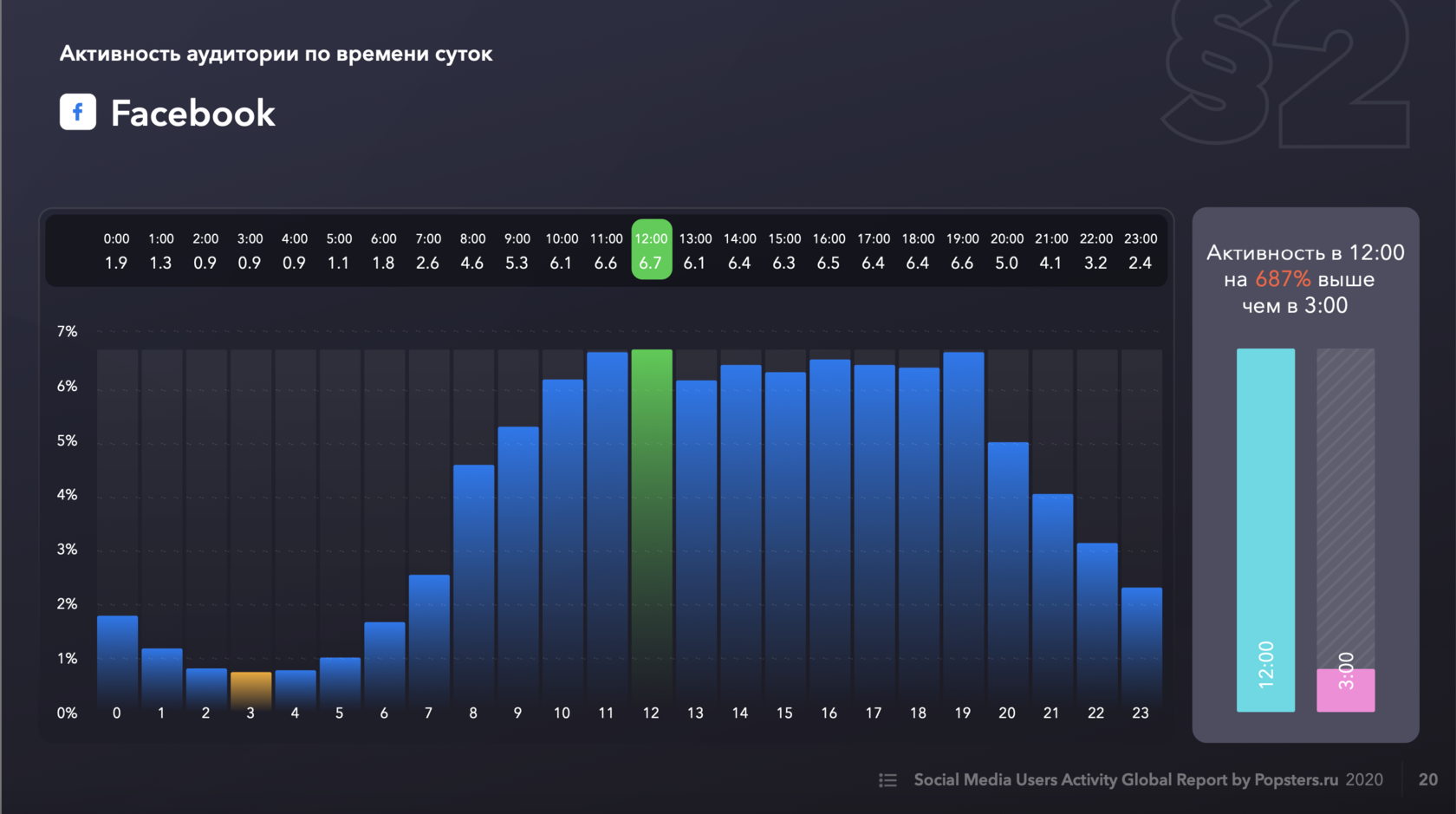Image resolution: width=1456 pixels, height=814 pixels.
Task: Click the blue bar for hour 8
Action: 473,589
